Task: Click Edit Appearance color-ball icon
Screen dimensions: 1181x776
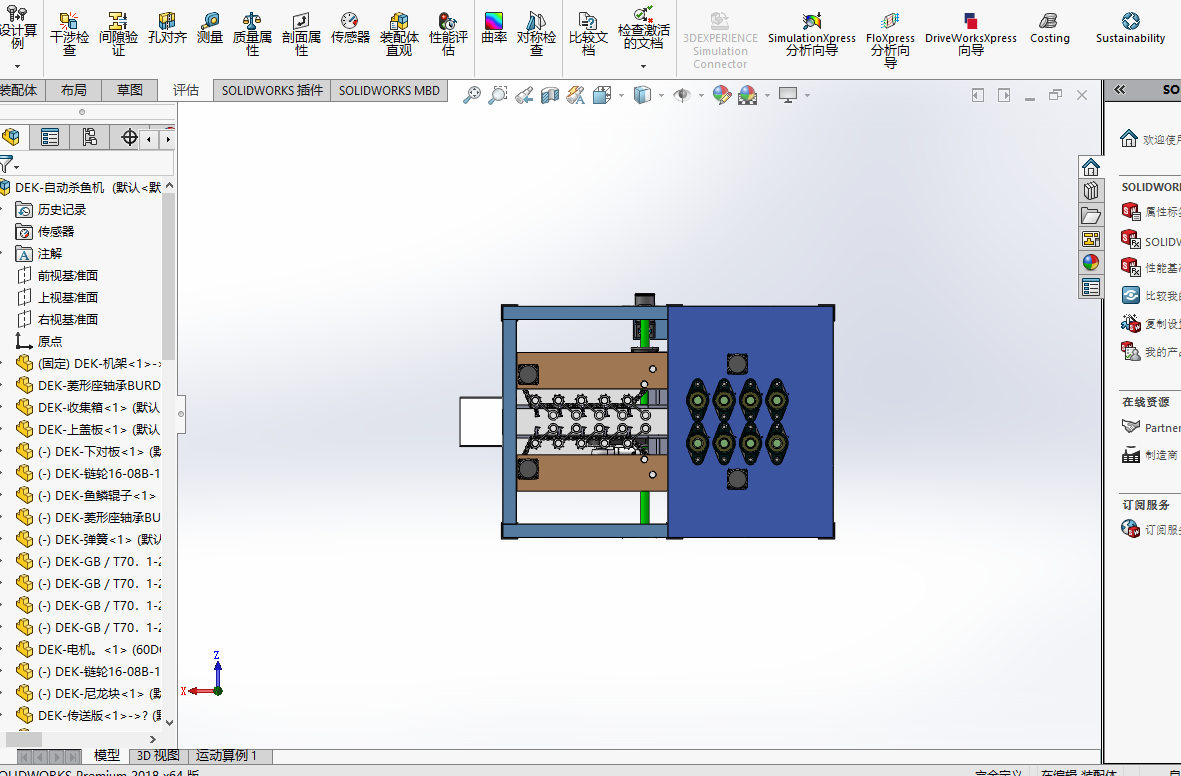Action: point(722,95)
